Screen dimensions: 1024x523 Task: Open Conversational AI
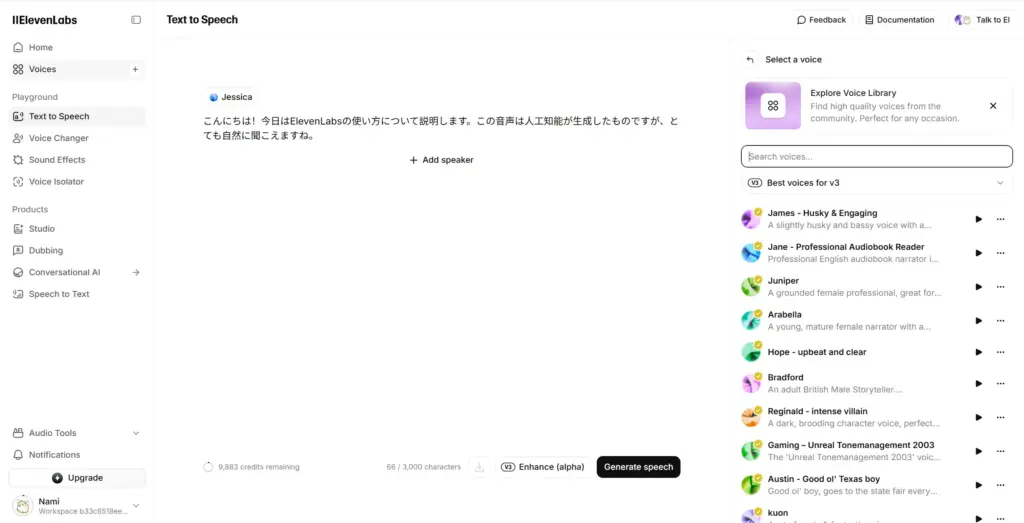(77, 272)
